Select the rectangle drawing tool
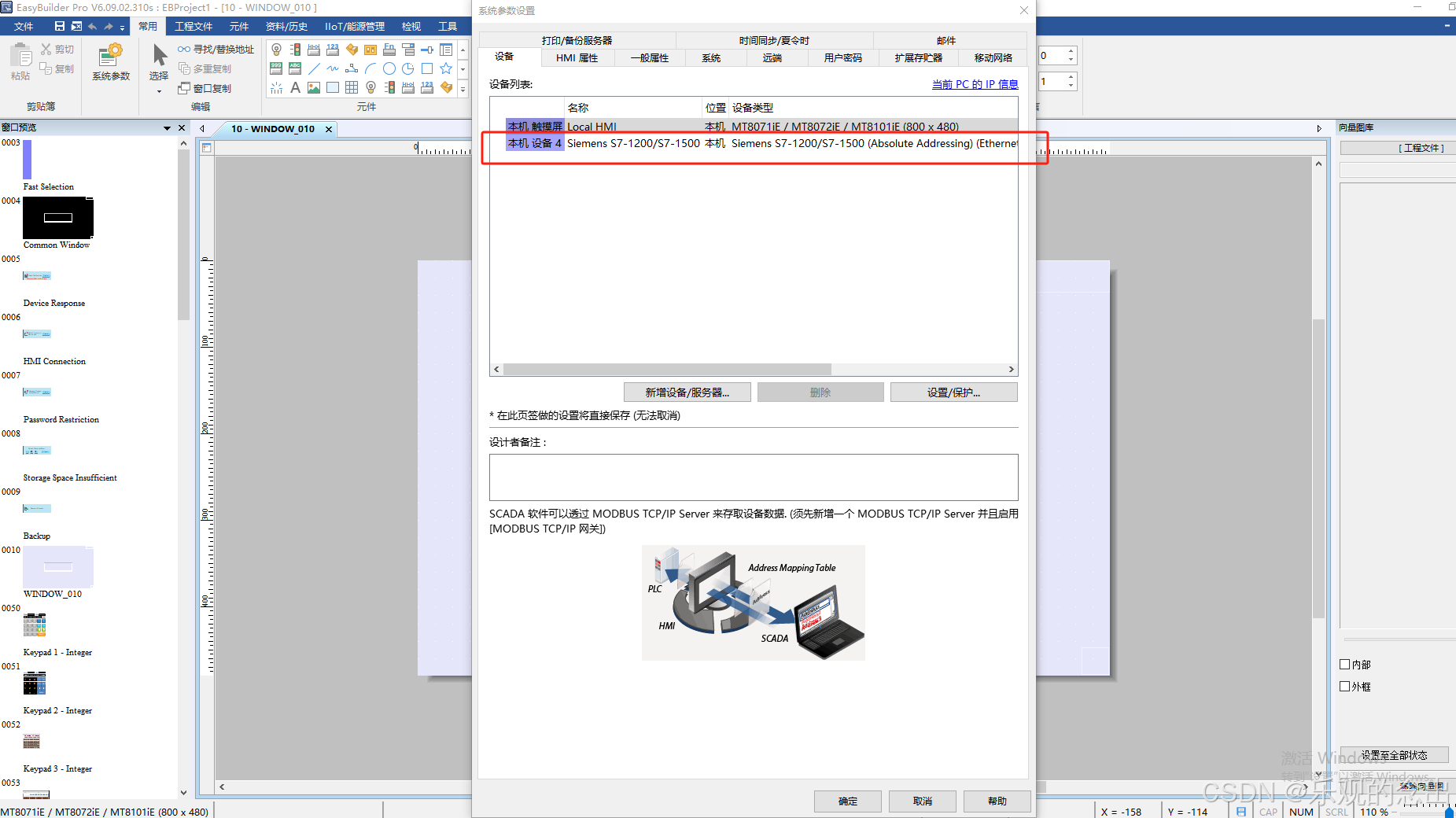 (x=427, y=68)
